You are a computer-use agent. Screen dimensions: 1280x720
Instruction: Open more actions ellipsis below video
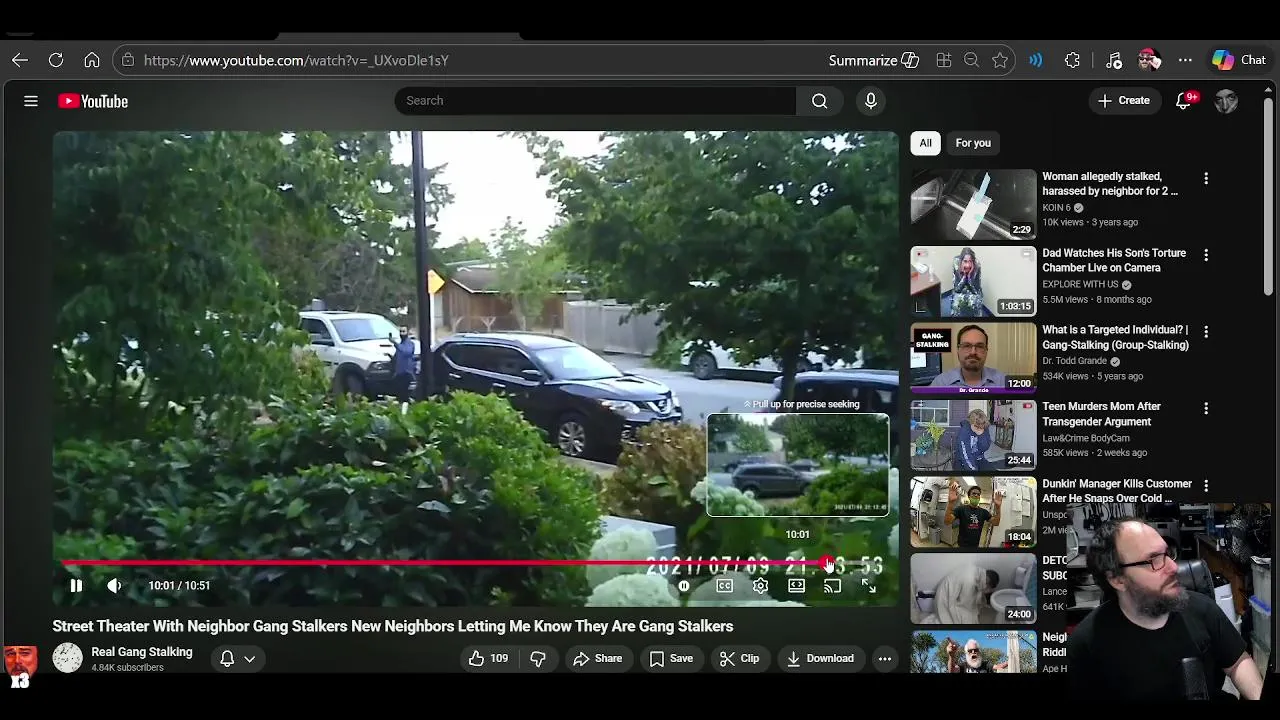coord(884,658)
